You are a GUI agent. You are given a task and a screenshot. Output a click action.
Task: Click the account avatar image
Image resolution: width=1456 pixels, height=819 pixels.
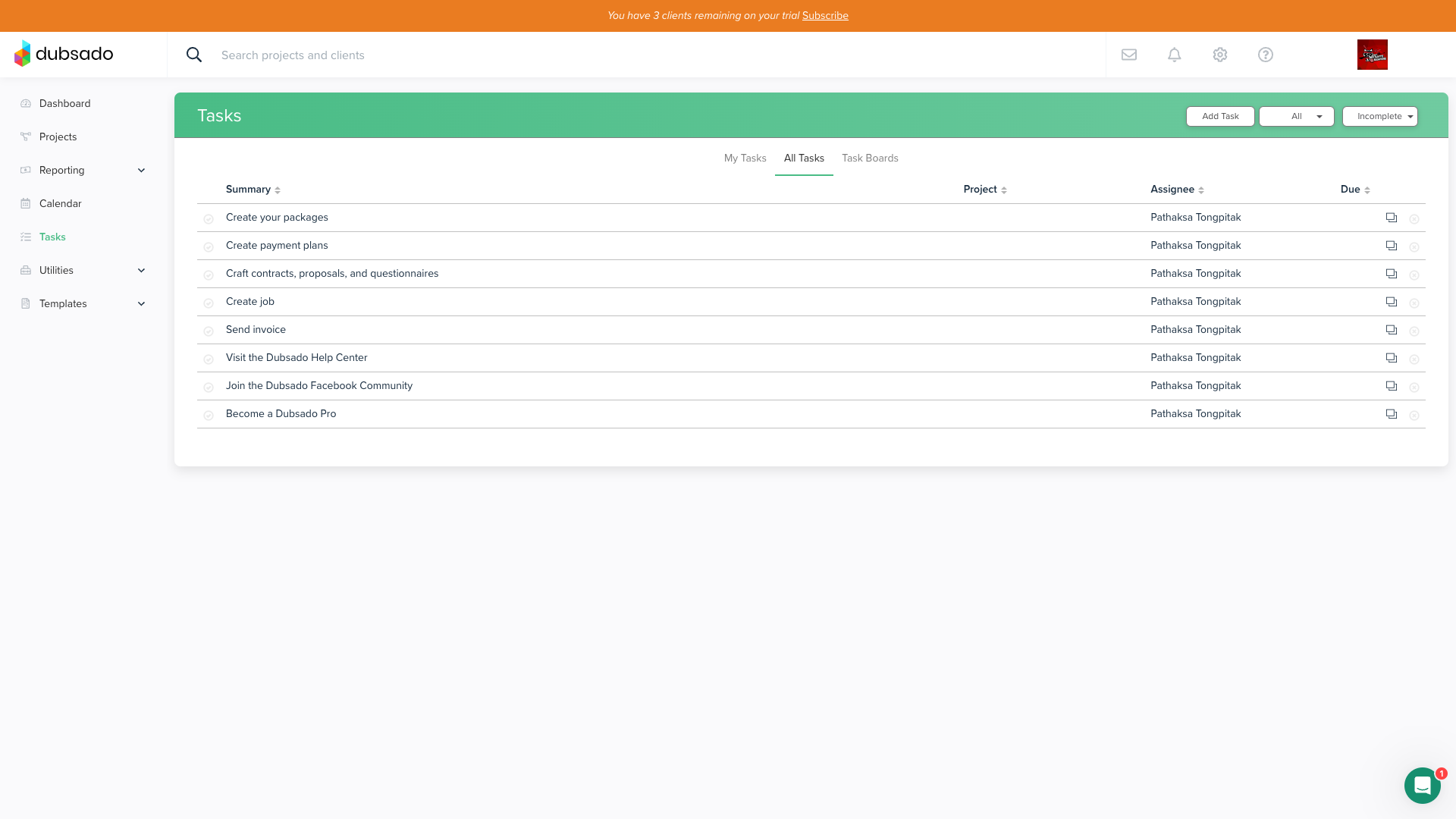click(1373, 54)
